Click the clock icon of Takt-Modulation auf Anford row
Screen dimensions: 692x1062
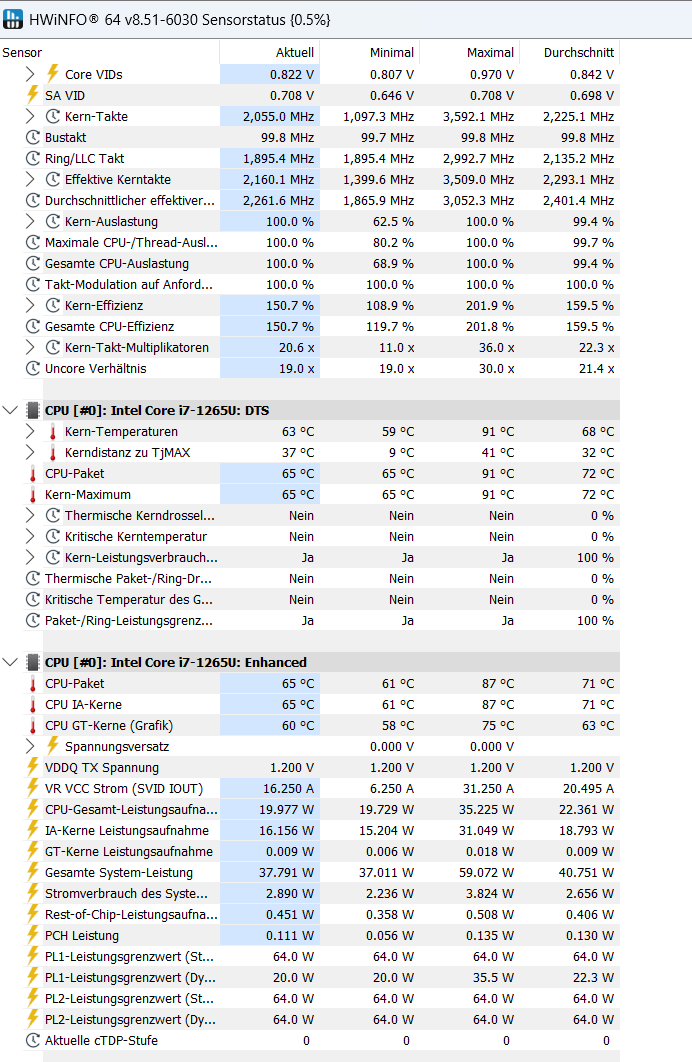point(33,284)
